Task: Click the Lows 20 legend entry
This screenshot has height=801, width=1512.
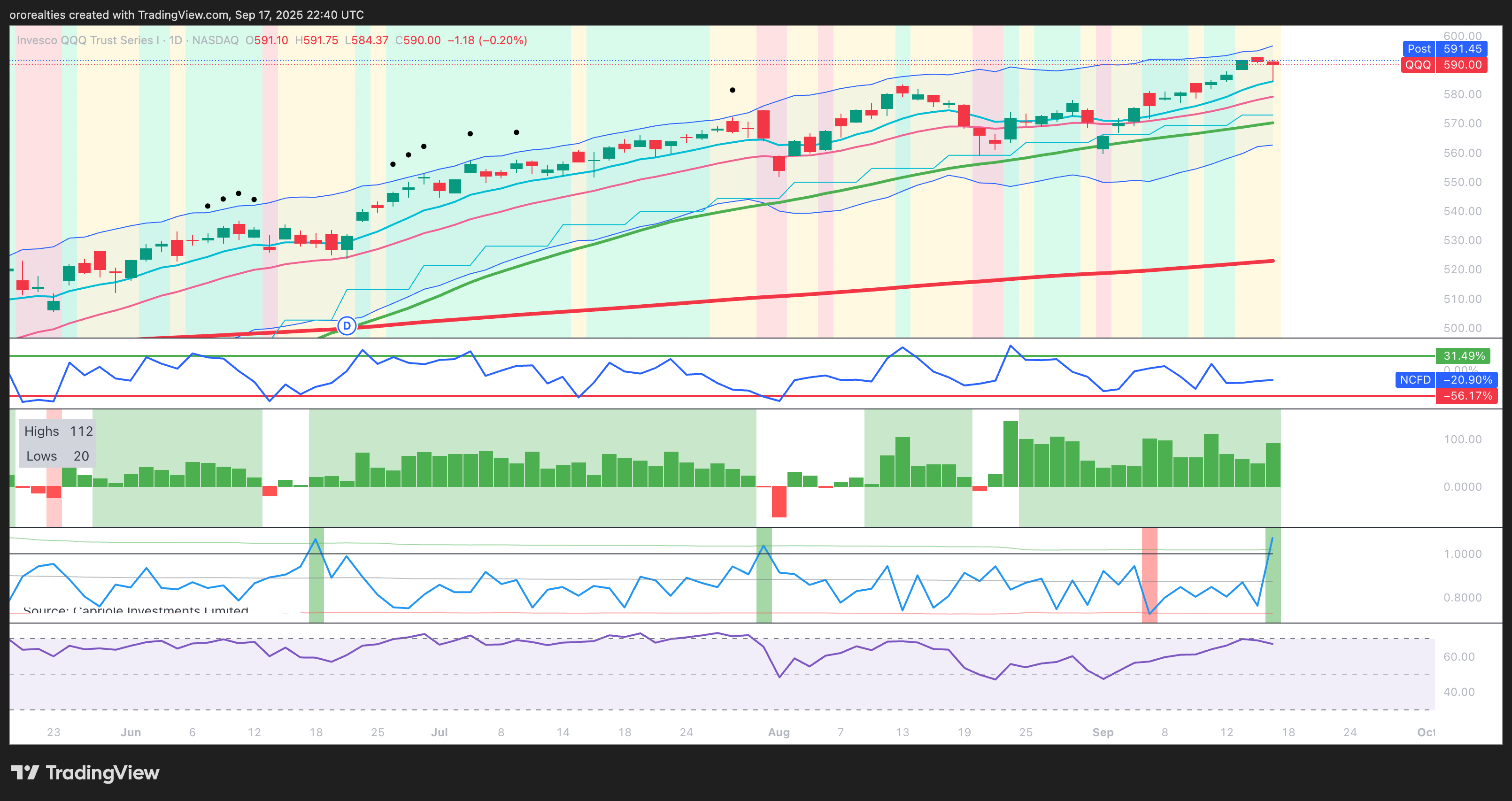Action: [57, 456]
